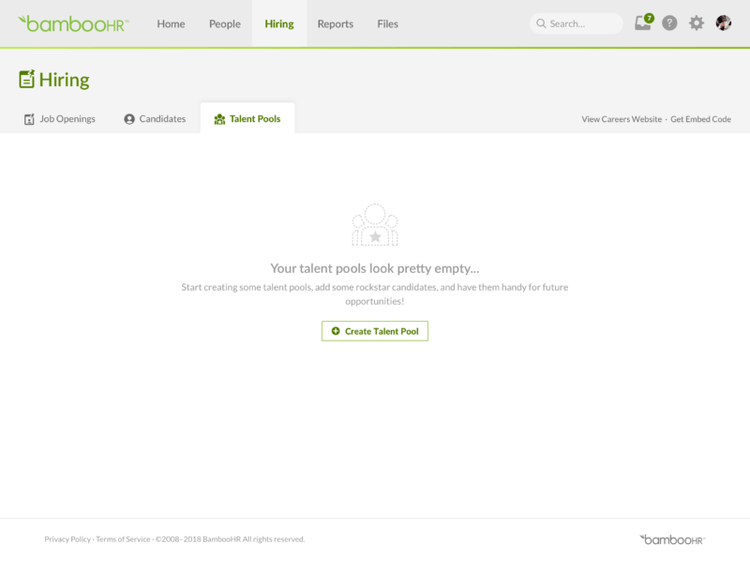The width and height of the screenshot is (750, 575).
Task: Click the Job Openings tab icon
Action: point(29,119)
